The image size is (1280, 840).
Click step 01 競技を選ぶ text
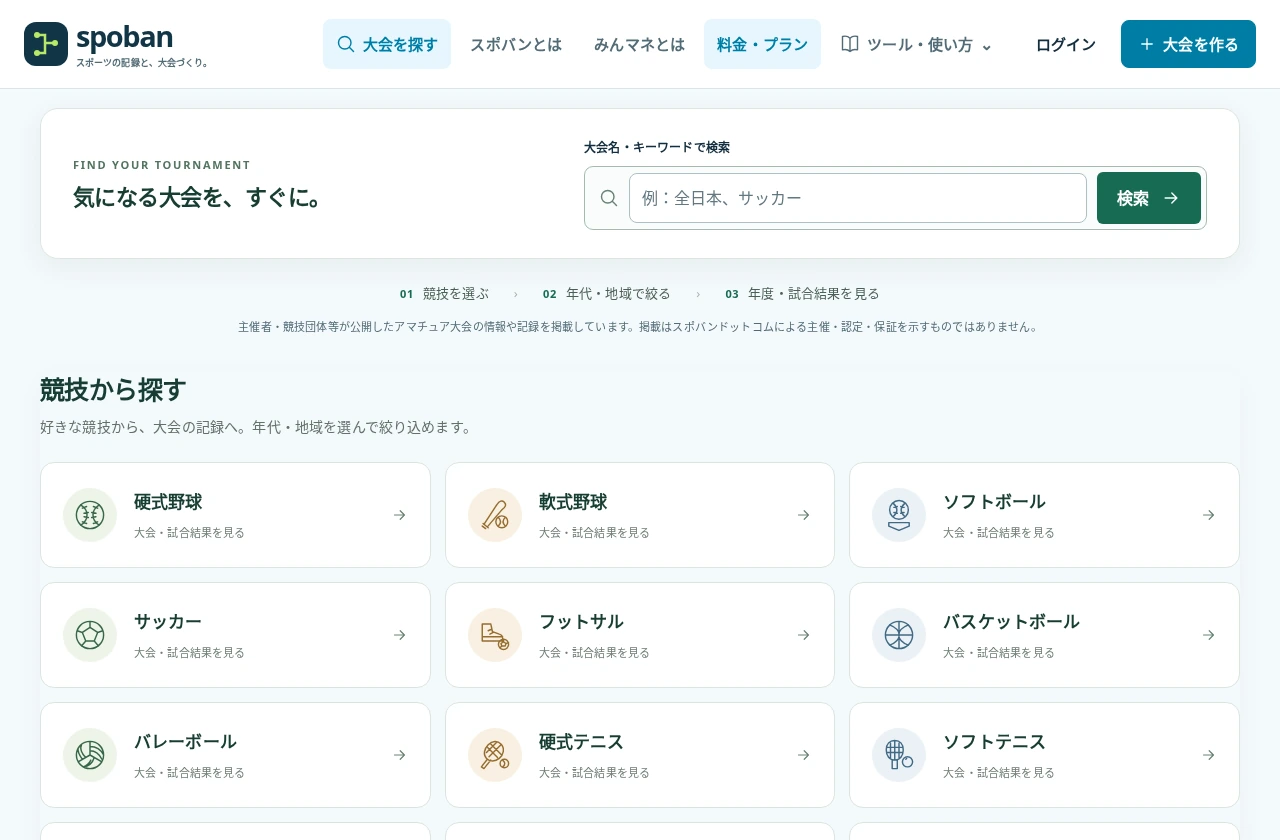click(444, 294)
